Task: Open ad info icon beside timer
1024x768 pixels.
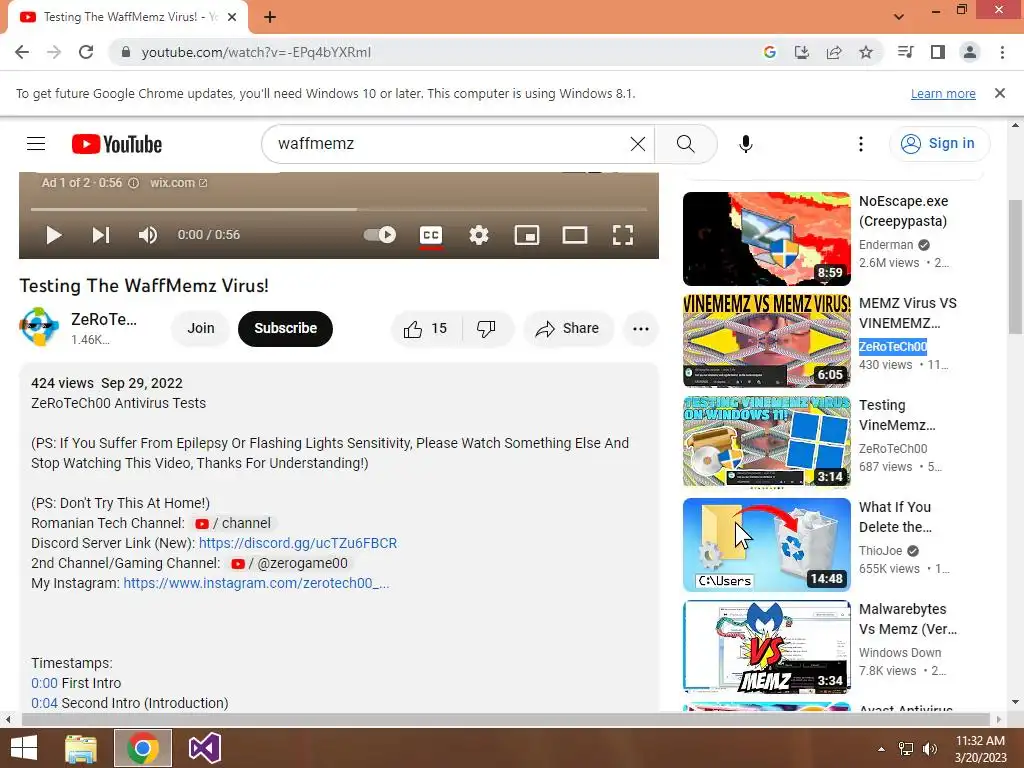Action: pyautogui.click(x=133, y=183)
